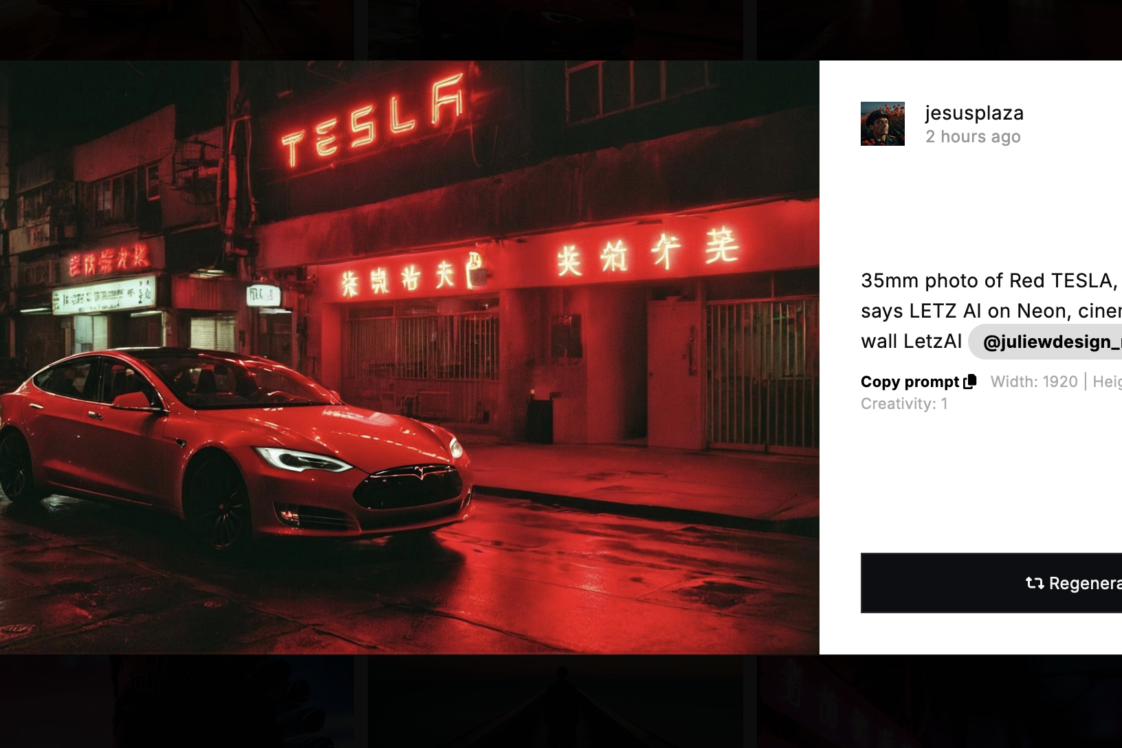
Task: Click the copy prompt clipboard icon
Action: tap(970, 382)
